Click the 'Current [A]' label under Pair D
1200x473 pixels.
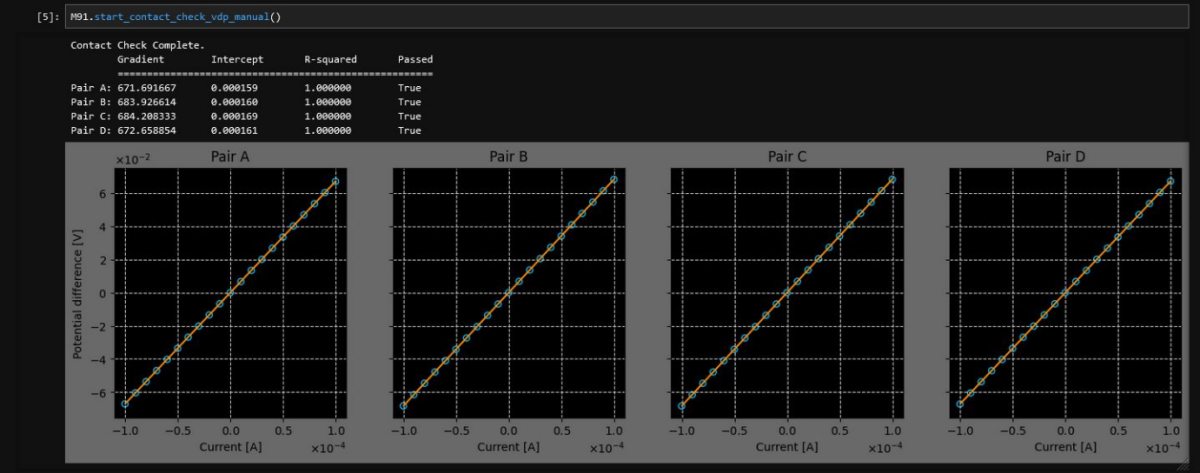tap(1065, 447)
